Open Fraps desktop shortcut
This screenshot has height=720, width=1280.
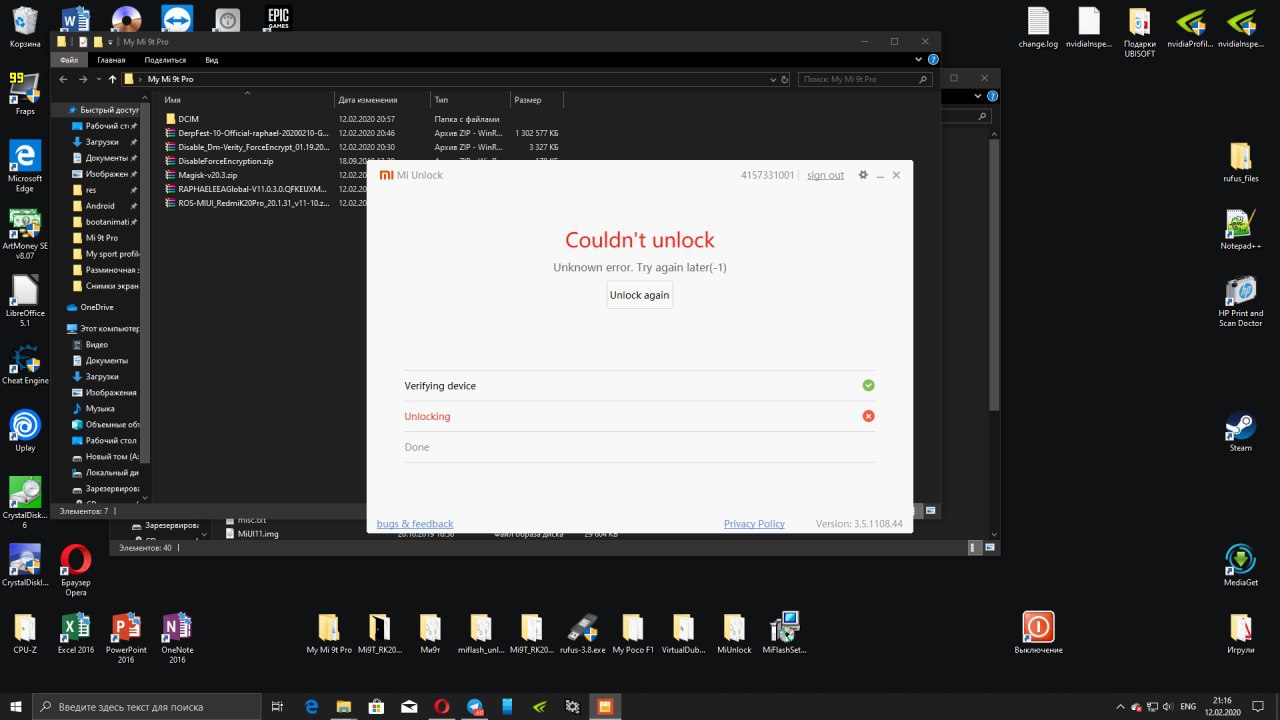(25, 93)
